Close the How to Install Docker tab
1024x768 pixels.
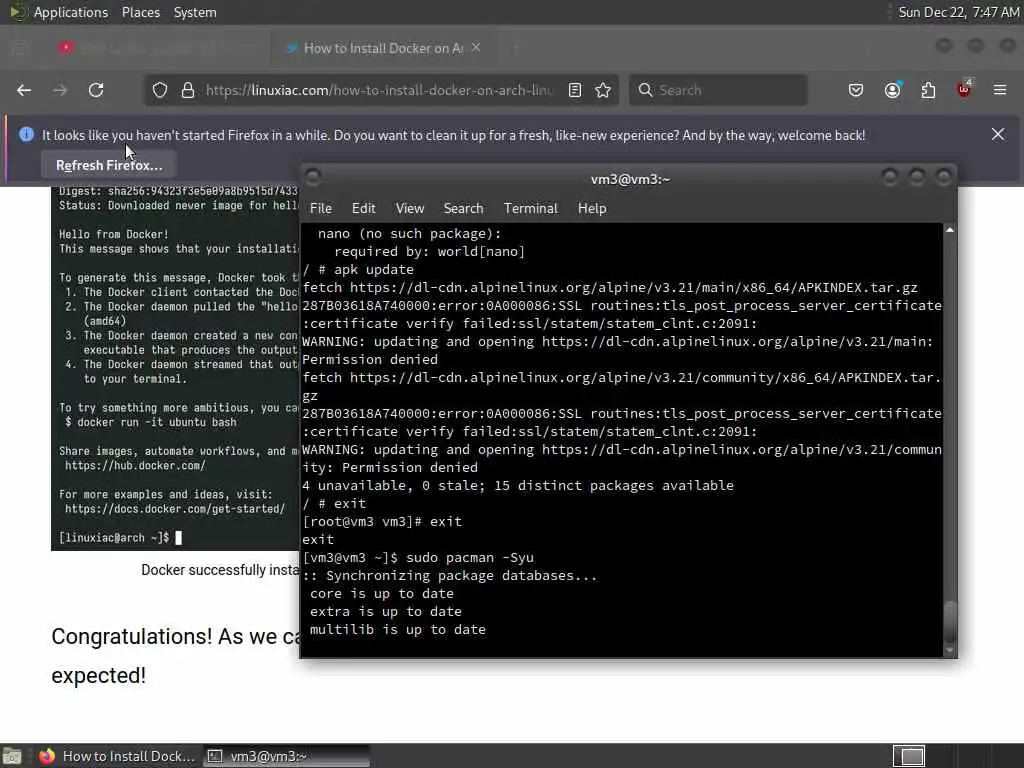476,48
